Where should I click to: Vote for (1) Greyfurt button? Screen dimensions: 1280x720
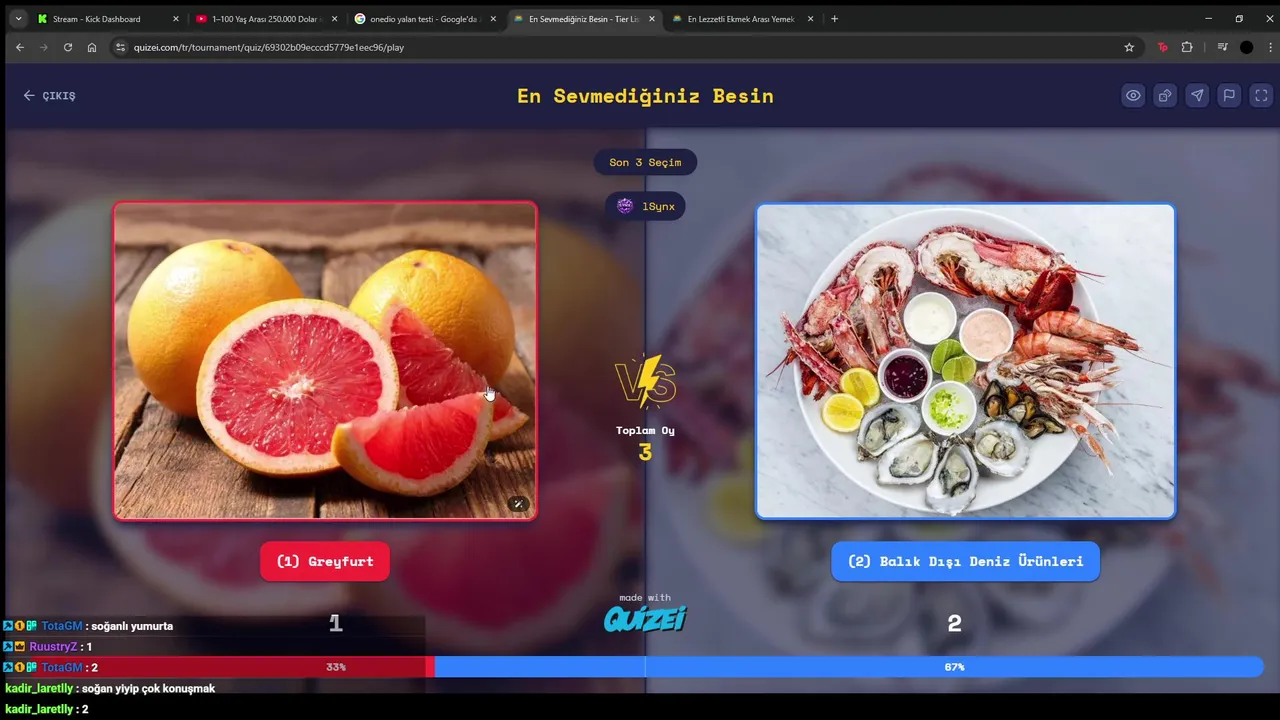(x=325, y=561)
